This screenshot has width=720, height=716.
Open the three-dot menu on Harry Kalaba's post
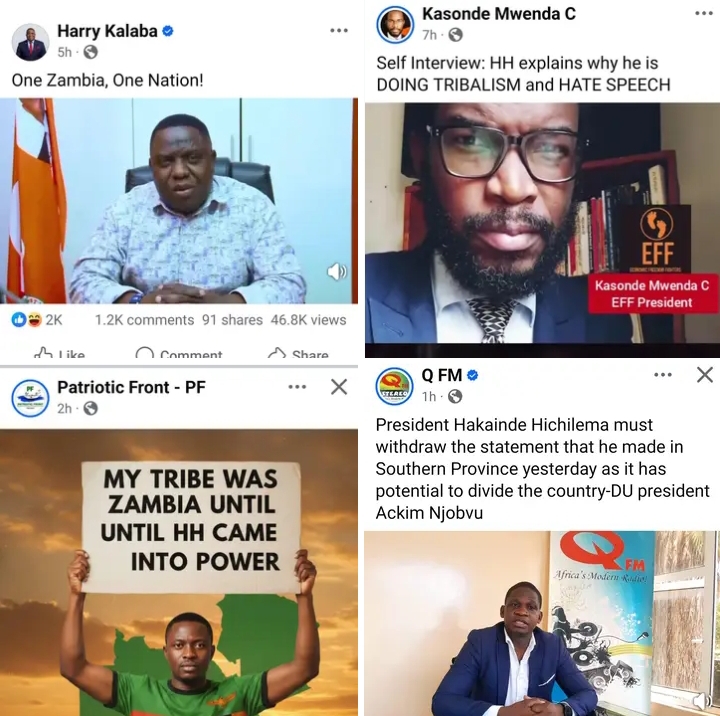pos(339,31)
